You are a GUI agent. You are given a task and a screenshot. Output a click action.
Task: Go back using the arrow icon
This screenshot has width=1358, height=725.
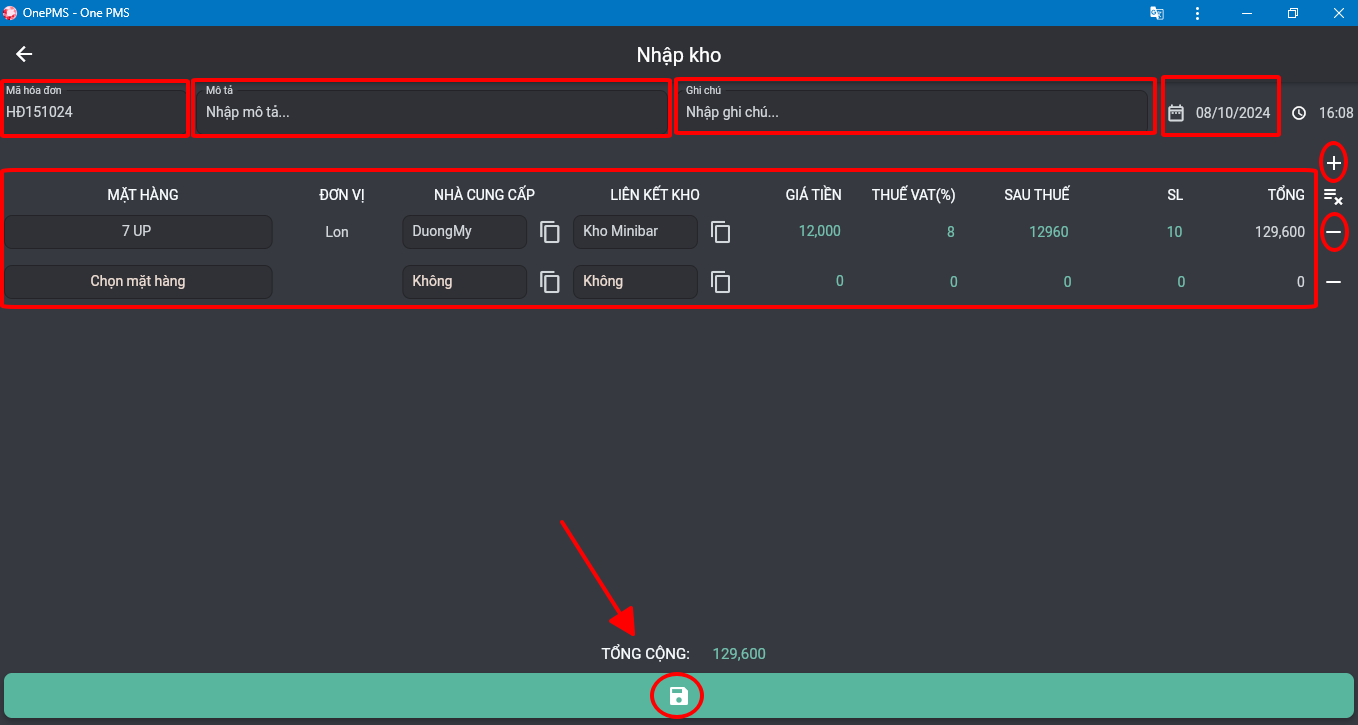(x=24, y=54)
